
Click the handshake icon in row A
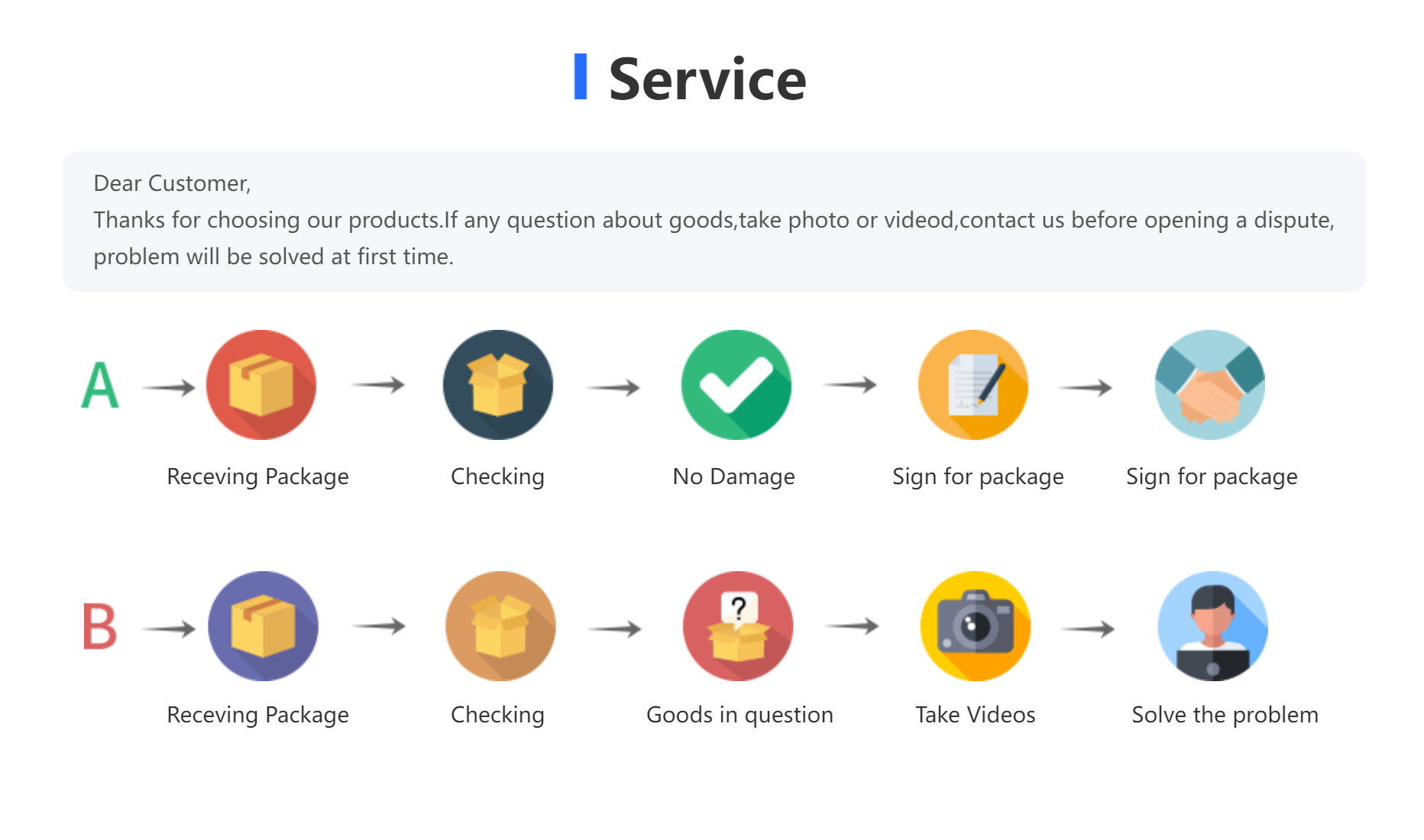pos(1210,385)
